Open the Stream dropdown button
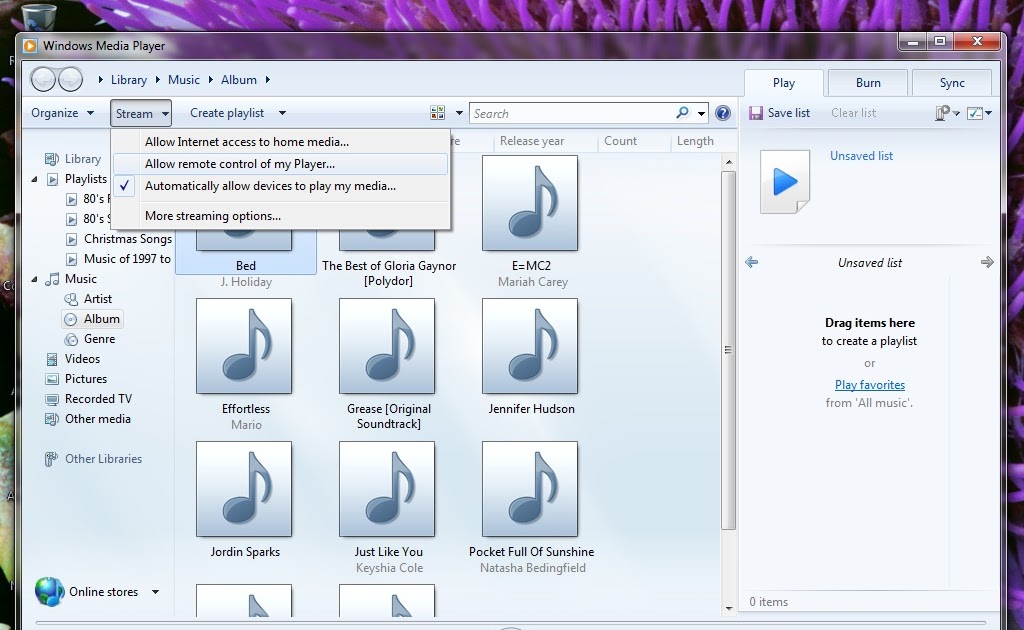 140,114
